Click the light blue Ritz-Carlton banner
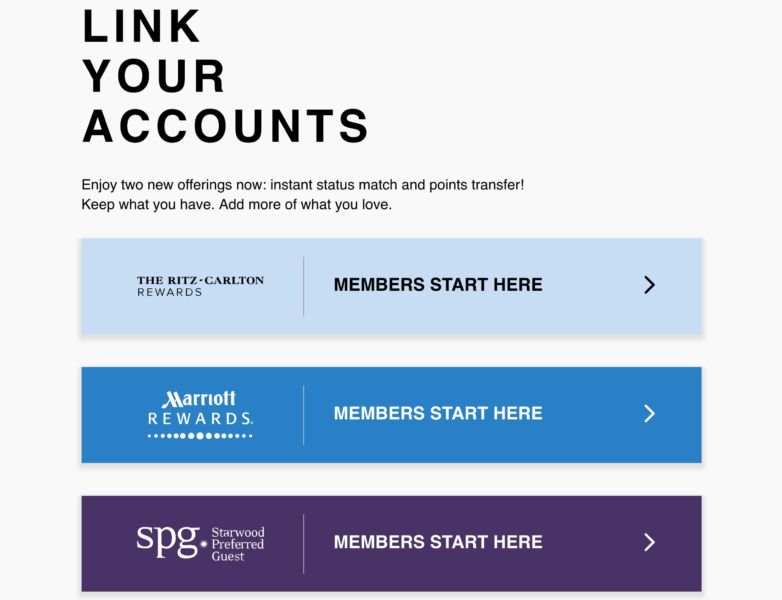Screen dimensions: 782x600 click(x=391, y=286)
